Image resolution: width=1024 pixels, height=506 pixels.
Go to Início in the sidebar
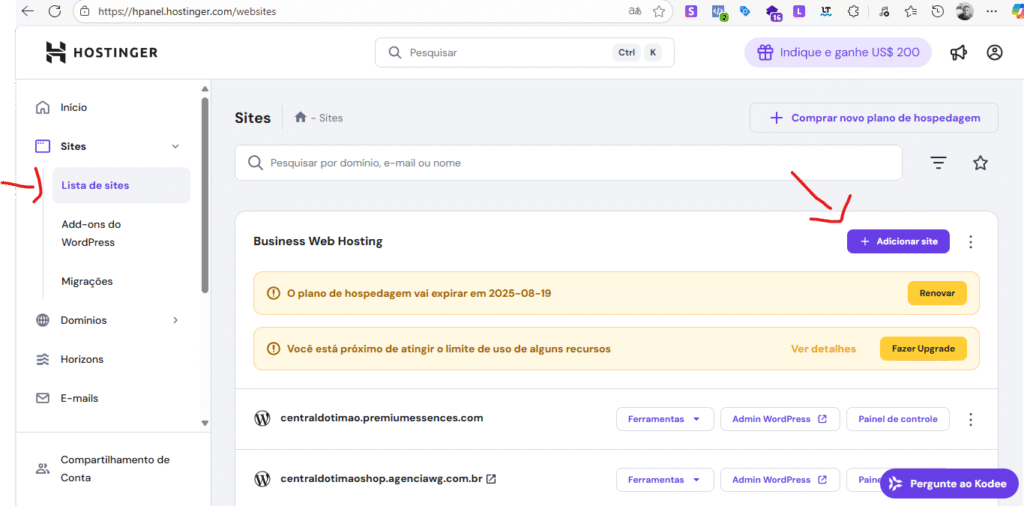74,107
